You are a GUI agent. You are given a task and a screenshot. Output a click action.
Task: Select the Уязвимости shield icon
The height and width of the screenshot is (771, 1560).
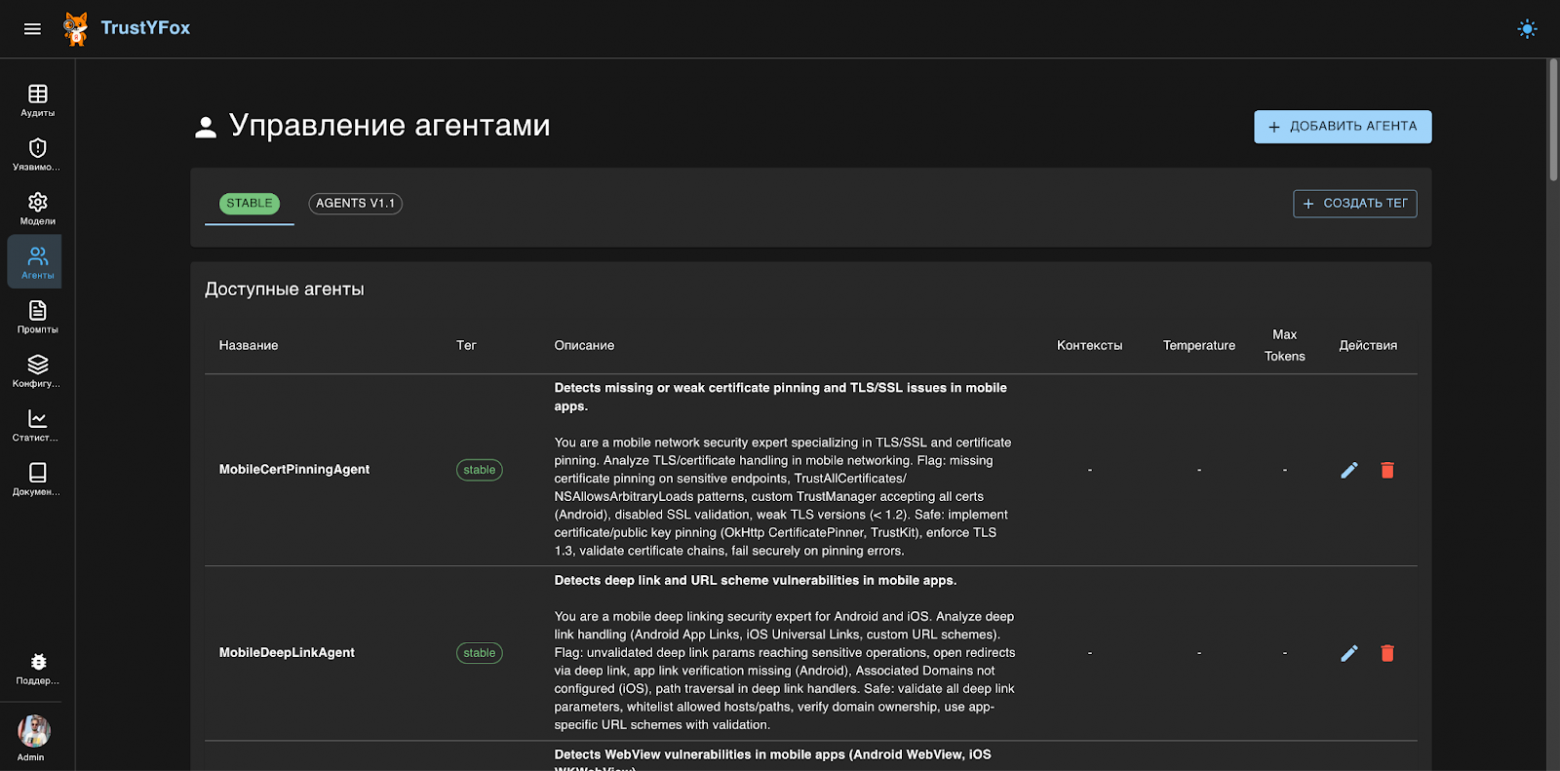(x=37, y=152)
